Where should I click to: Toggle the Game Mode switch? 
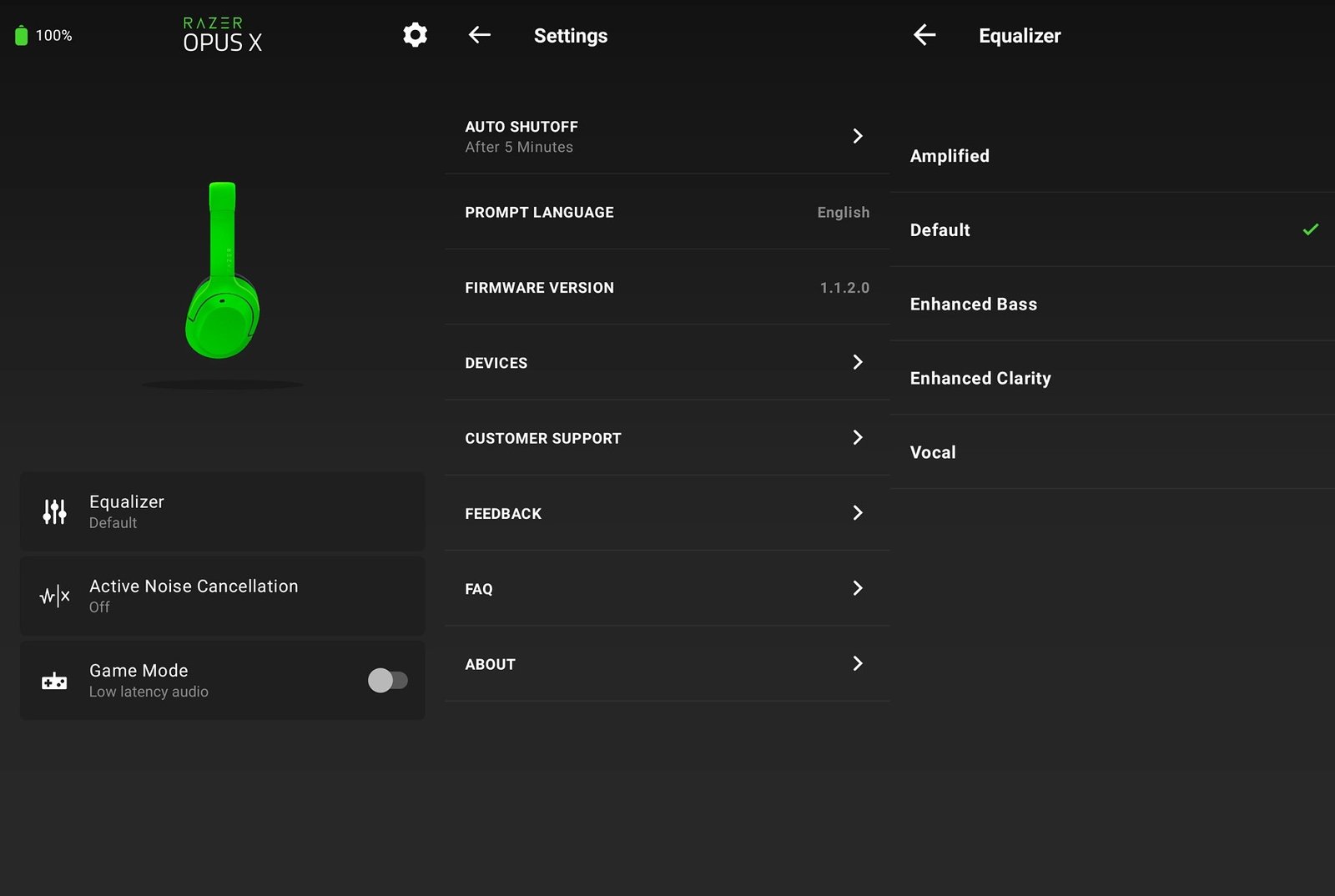click(x=388, y=680)
